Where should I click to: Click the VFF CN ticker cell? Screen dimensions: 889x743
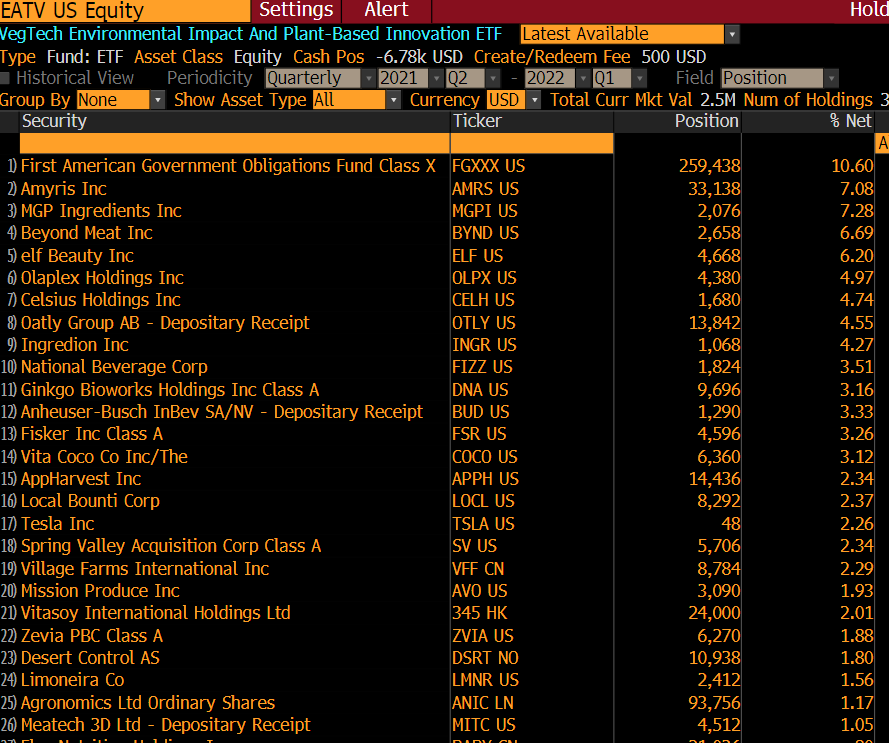point(478,568)
